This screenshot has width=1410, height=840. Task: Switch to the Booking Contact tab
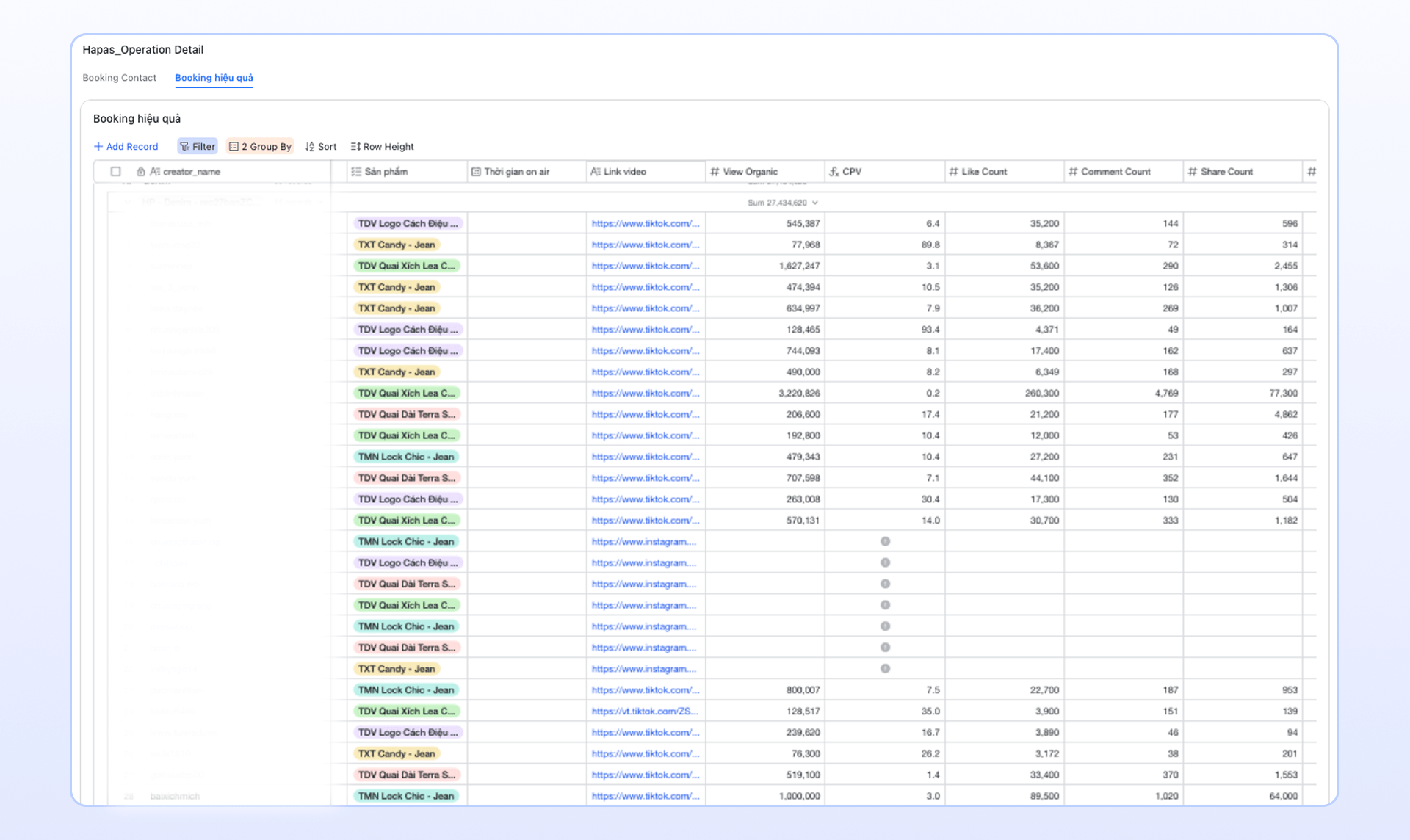(119, 78)
